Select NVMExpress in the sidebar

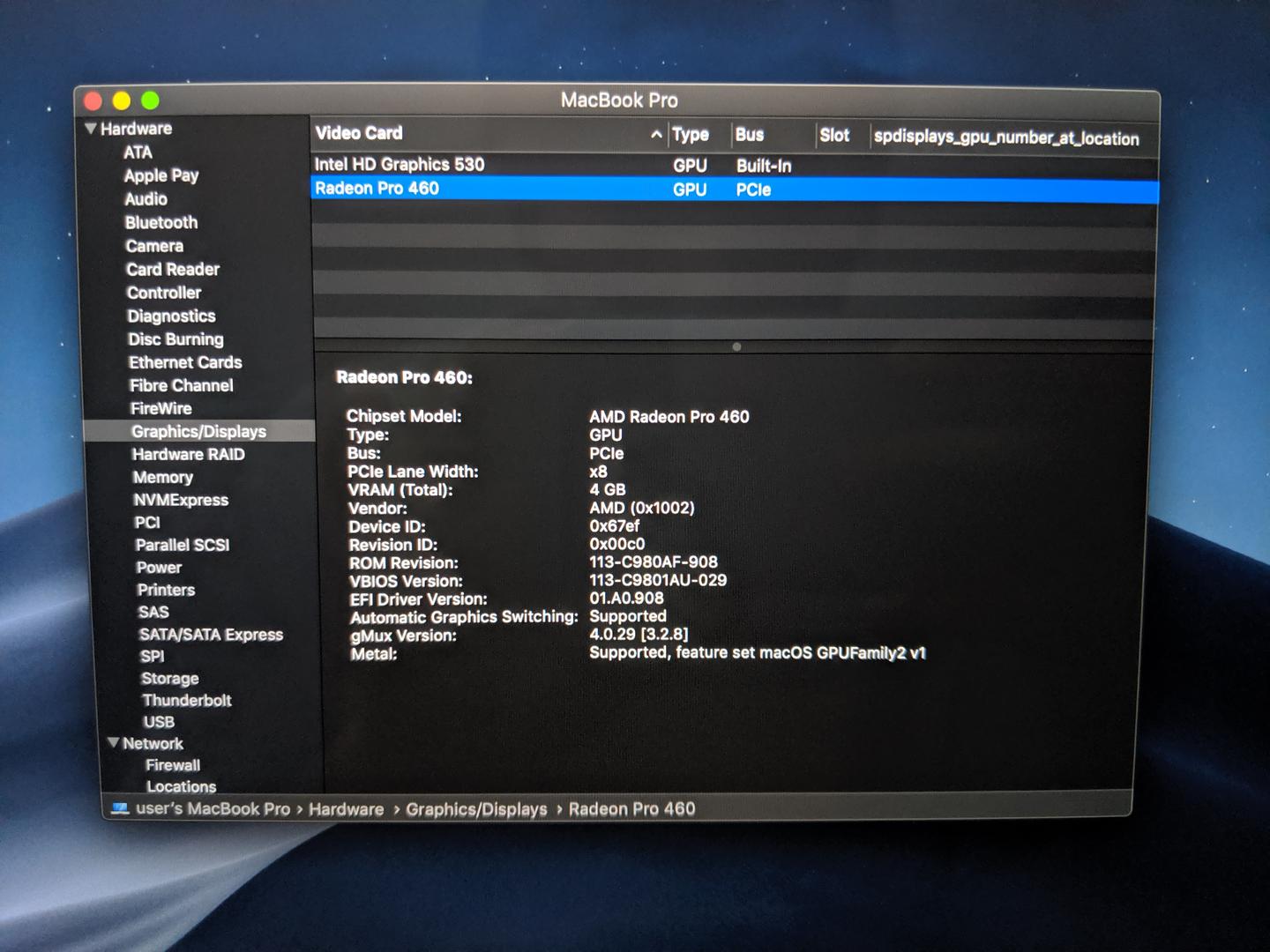[181, 500]
